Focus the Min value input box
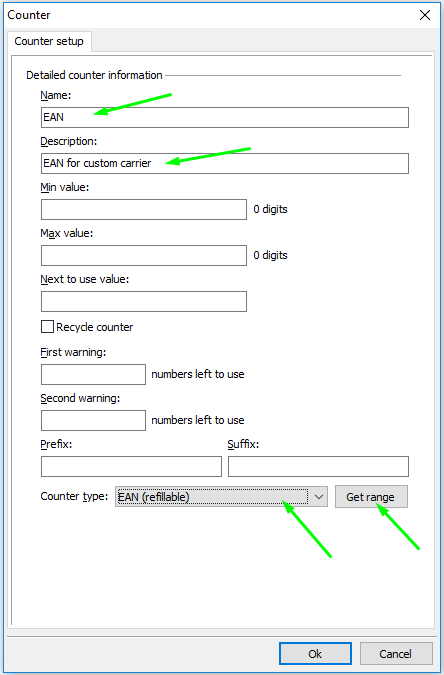This screenshot has width=444, height=675. tap(144, 209)
